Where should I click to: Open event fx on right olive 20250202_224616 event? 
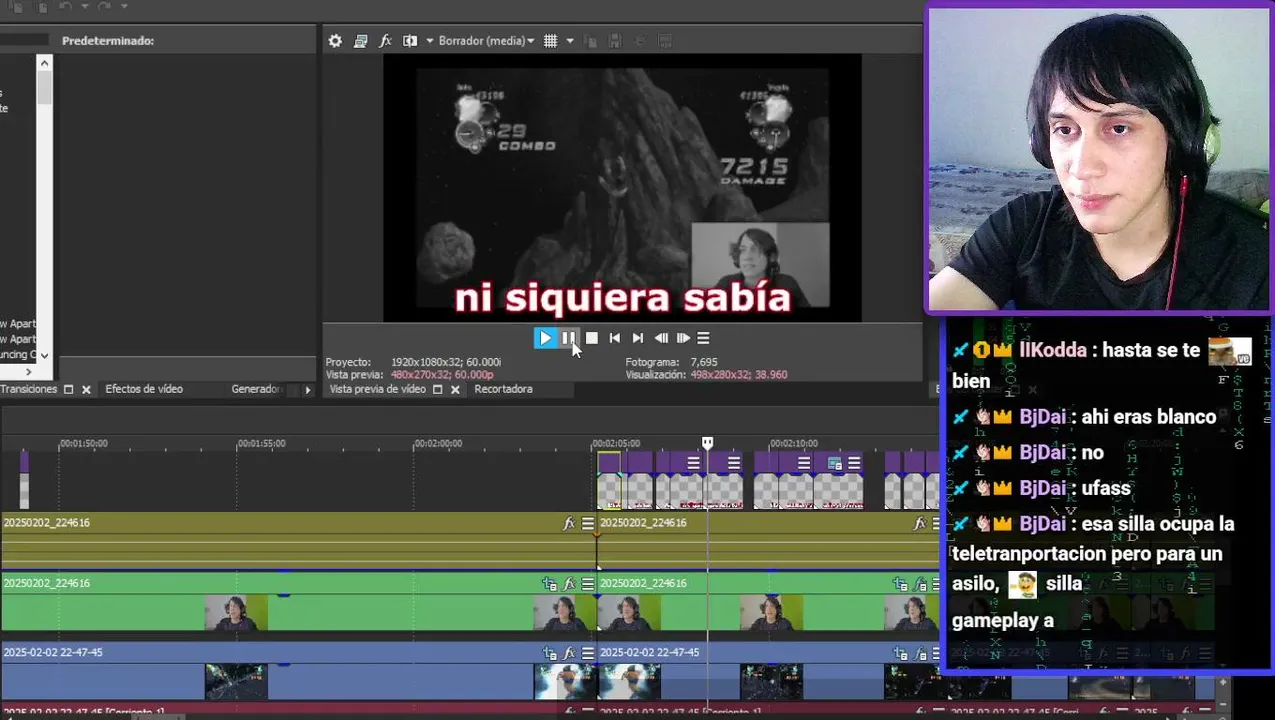(x=920, y=523)
